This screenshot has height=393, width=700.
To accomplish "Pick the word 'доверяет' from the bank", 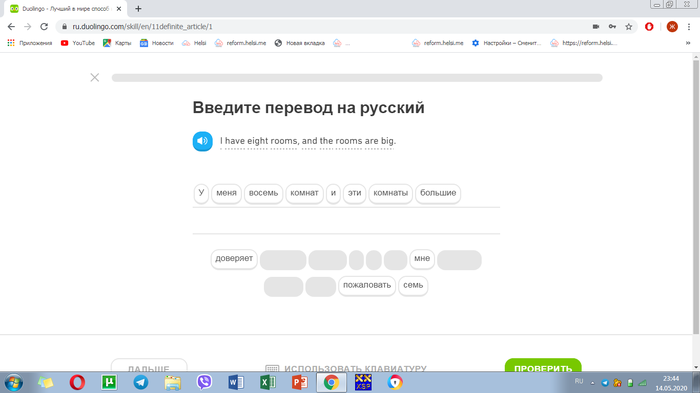I will click(x=234, y=259).
